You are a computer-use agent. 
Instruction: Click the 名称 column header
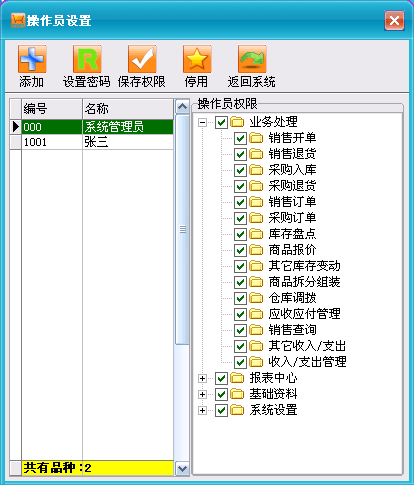tap(128, 109)
